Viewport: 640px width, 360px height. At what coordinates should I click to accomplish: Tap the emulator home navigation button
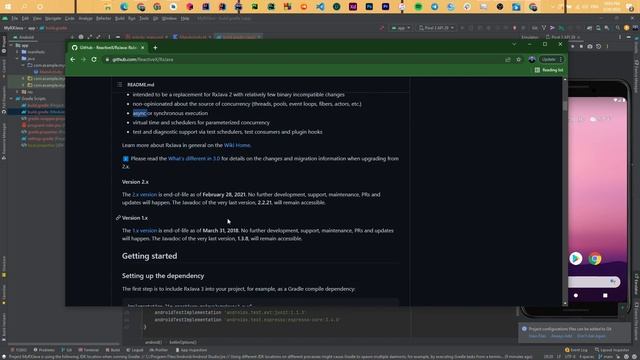[576, 295]
